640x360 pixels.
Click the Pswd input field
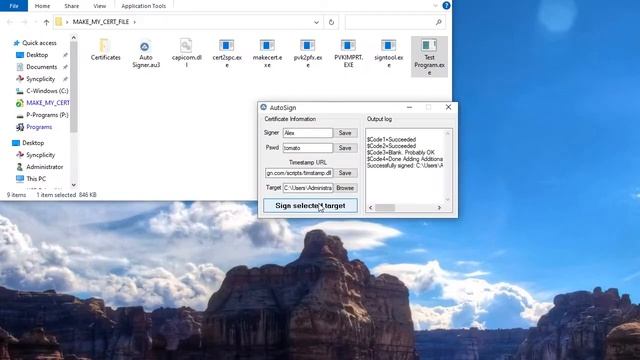(x=308, y=148)
